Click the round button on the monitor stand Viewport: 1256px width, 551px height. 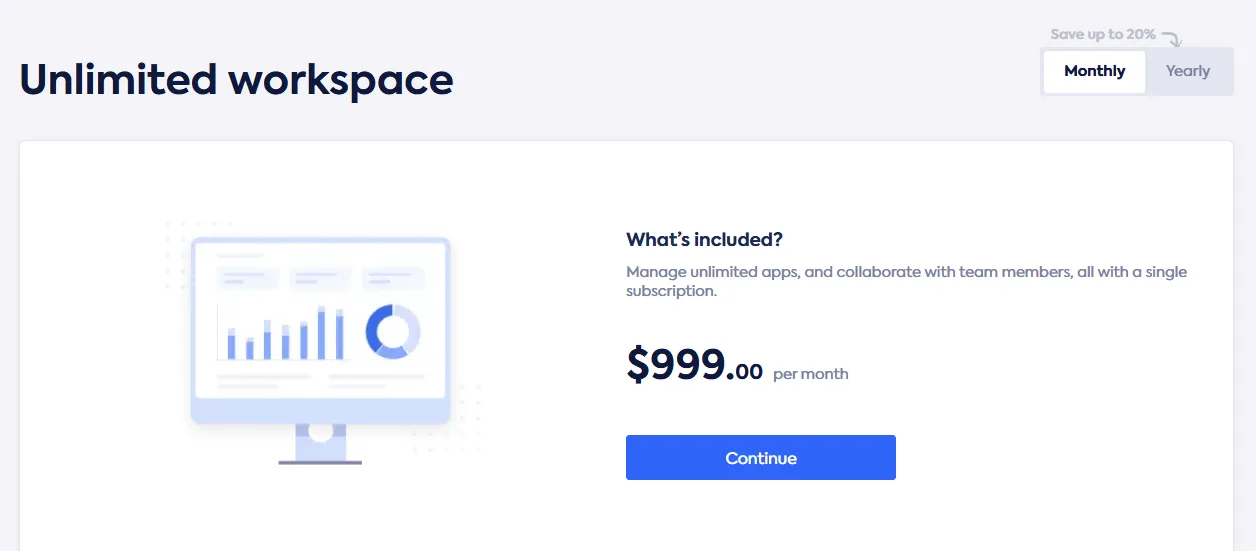(x=320, y=433)
